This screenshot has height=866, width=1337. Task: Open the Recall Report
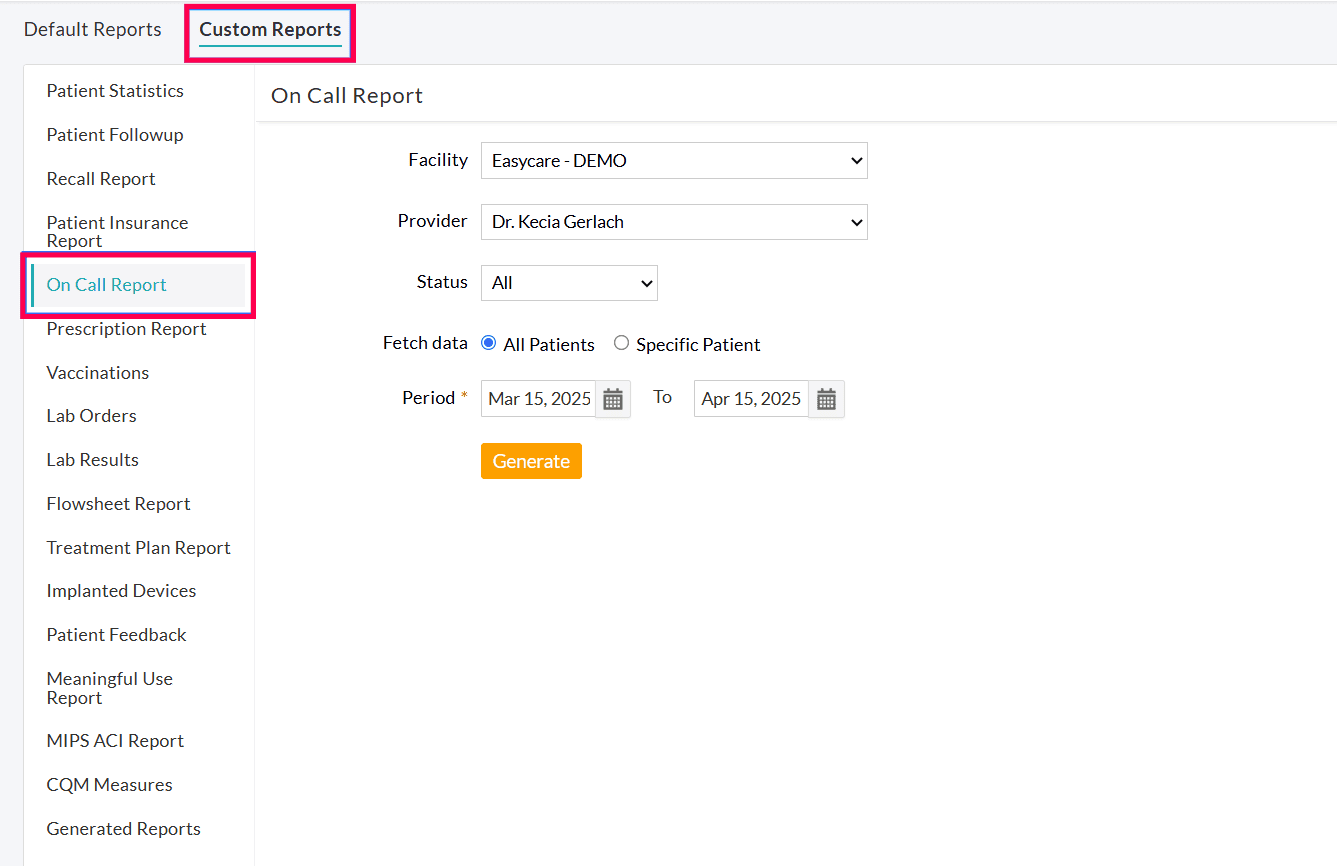click(x=101, y=178)
